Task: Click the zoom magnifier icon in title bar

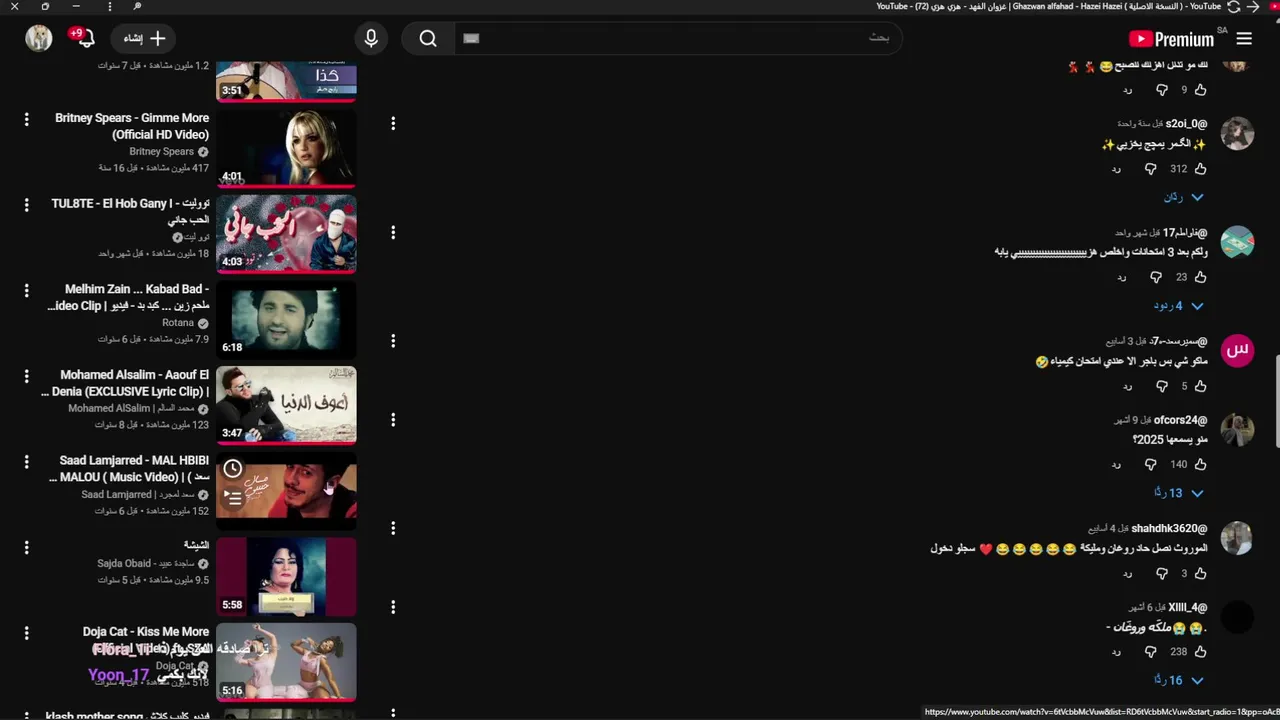Action: [x=137, y=6]
